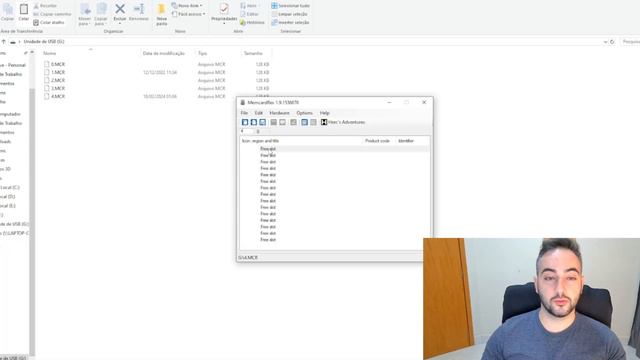
Task: Select the highlighted Free slot row
Action: 334,149
